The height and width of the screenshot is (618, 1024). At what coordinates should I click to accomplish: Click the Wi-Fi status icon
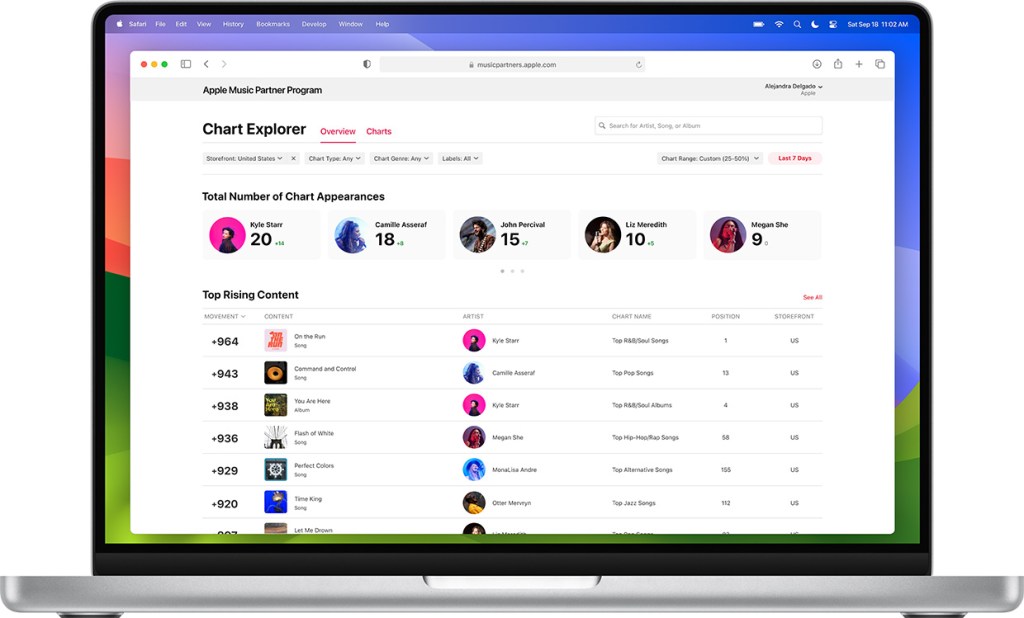tap(779, 24)
